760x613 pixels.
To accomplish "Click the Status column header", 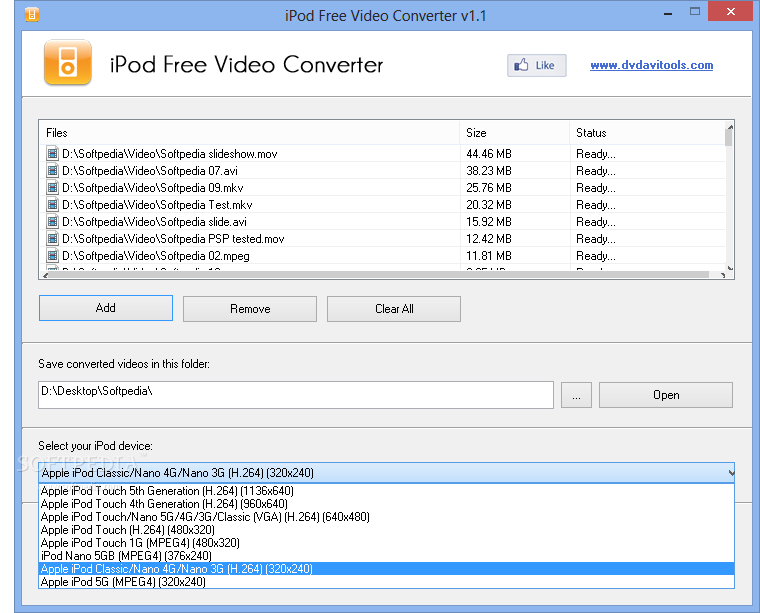I will (x=647, y=133).
